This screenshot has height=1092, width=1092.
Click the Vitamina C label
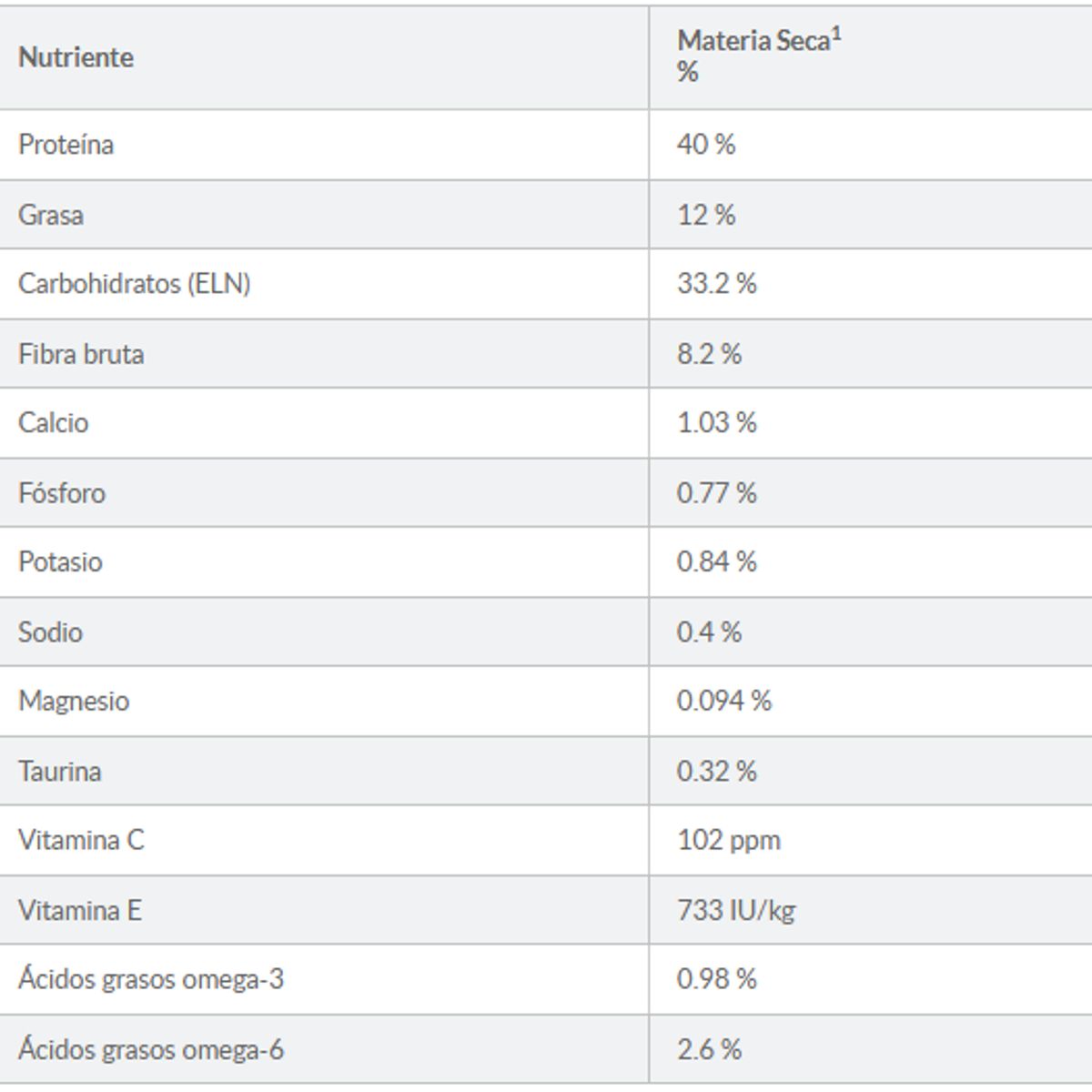click(81, 840)
